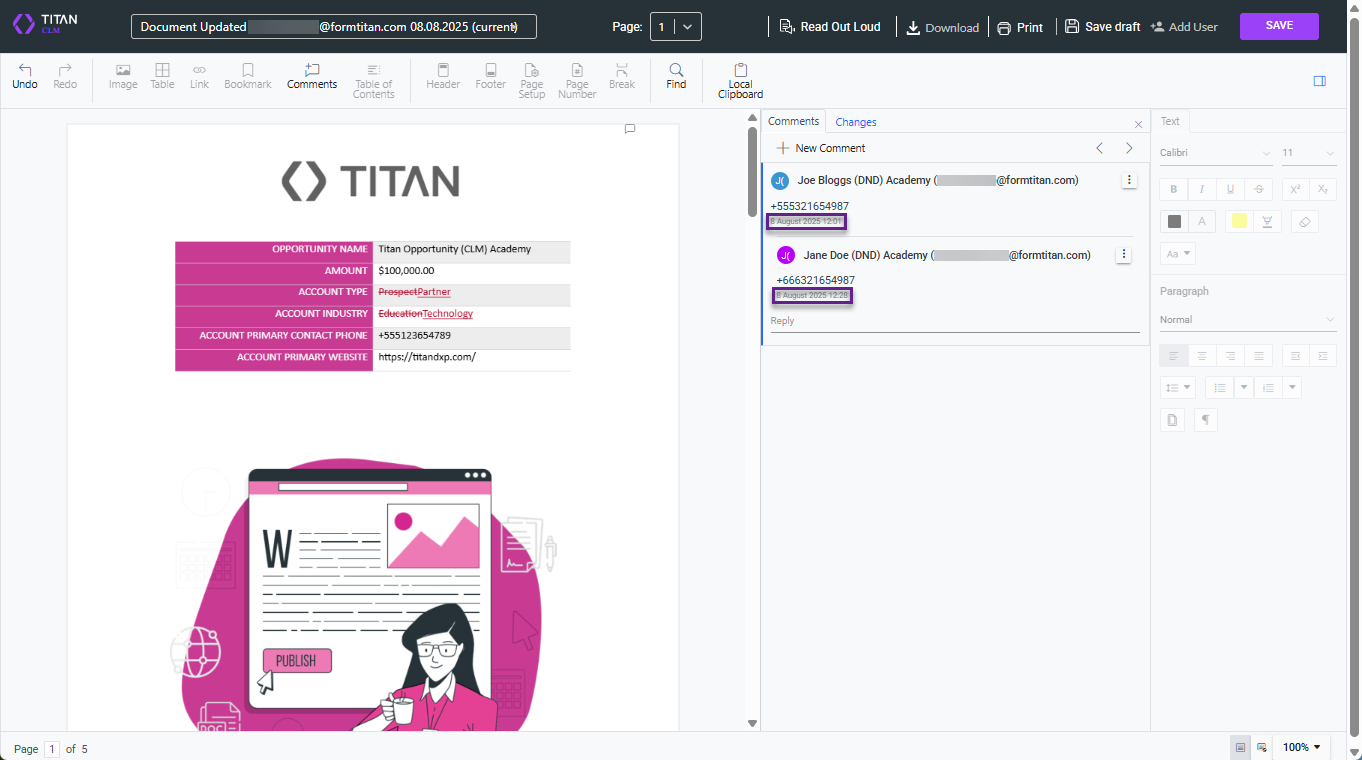
Task: Open the Table of Contents tool
Action: pyautogui.click(x=373, y=78)
